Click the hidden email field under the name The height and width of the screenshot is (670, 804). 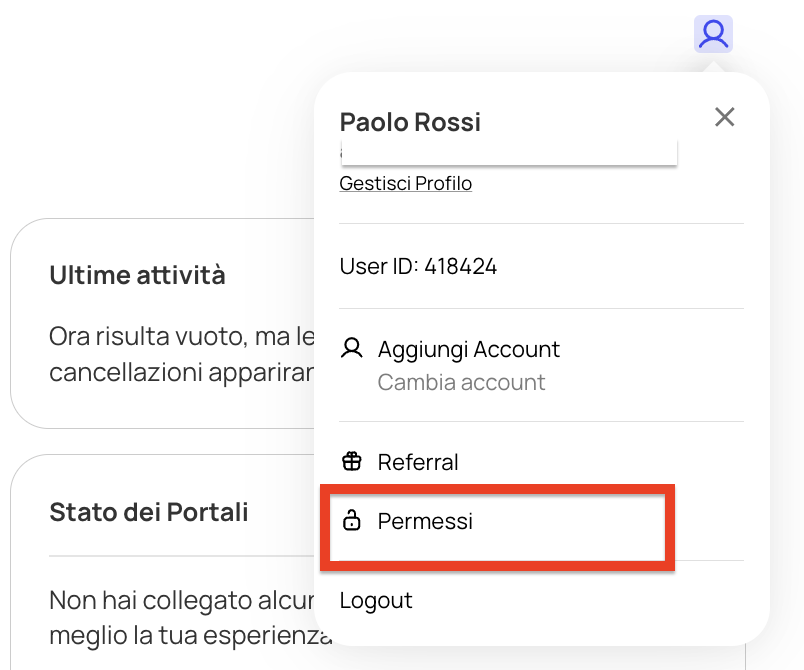coord(509,152)
